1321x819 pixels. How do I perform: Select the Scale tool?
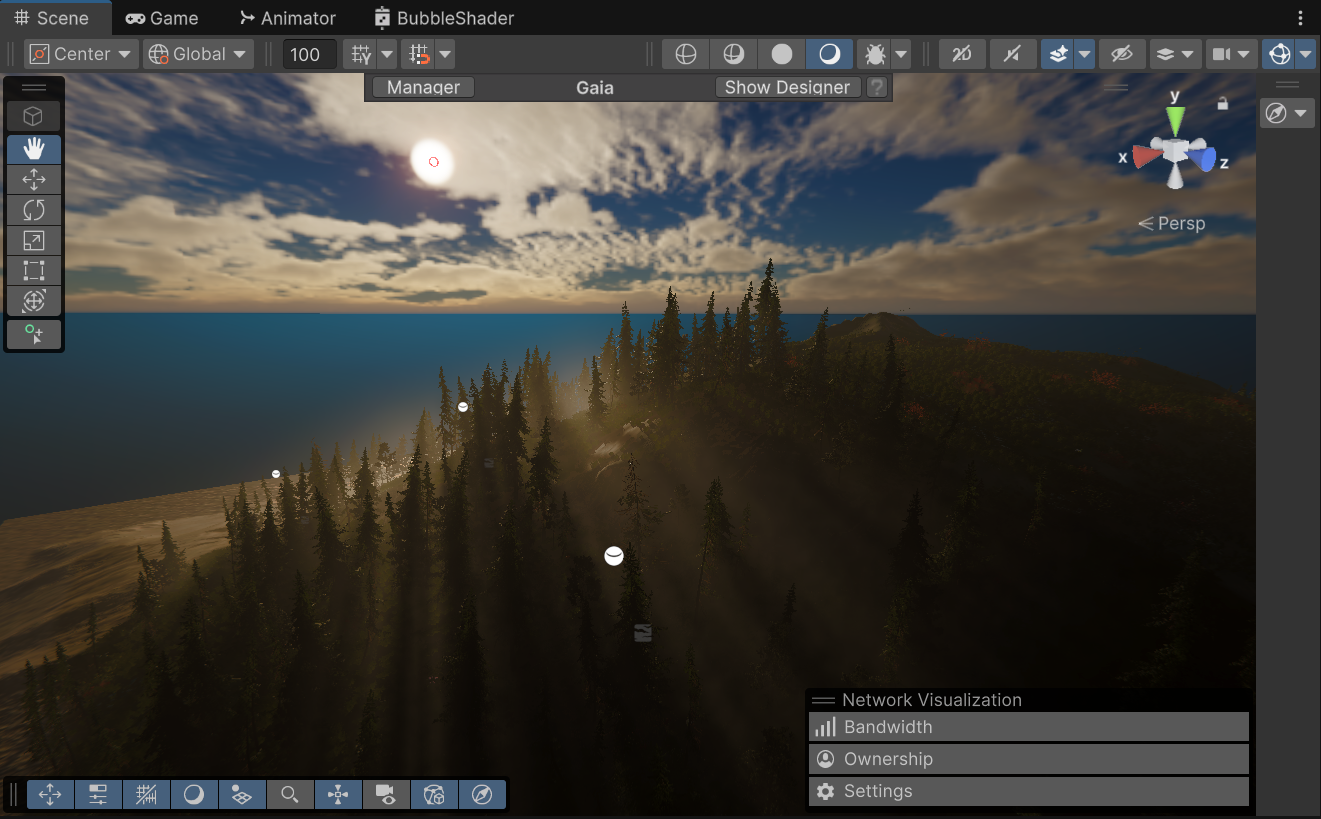coord(33,240)
